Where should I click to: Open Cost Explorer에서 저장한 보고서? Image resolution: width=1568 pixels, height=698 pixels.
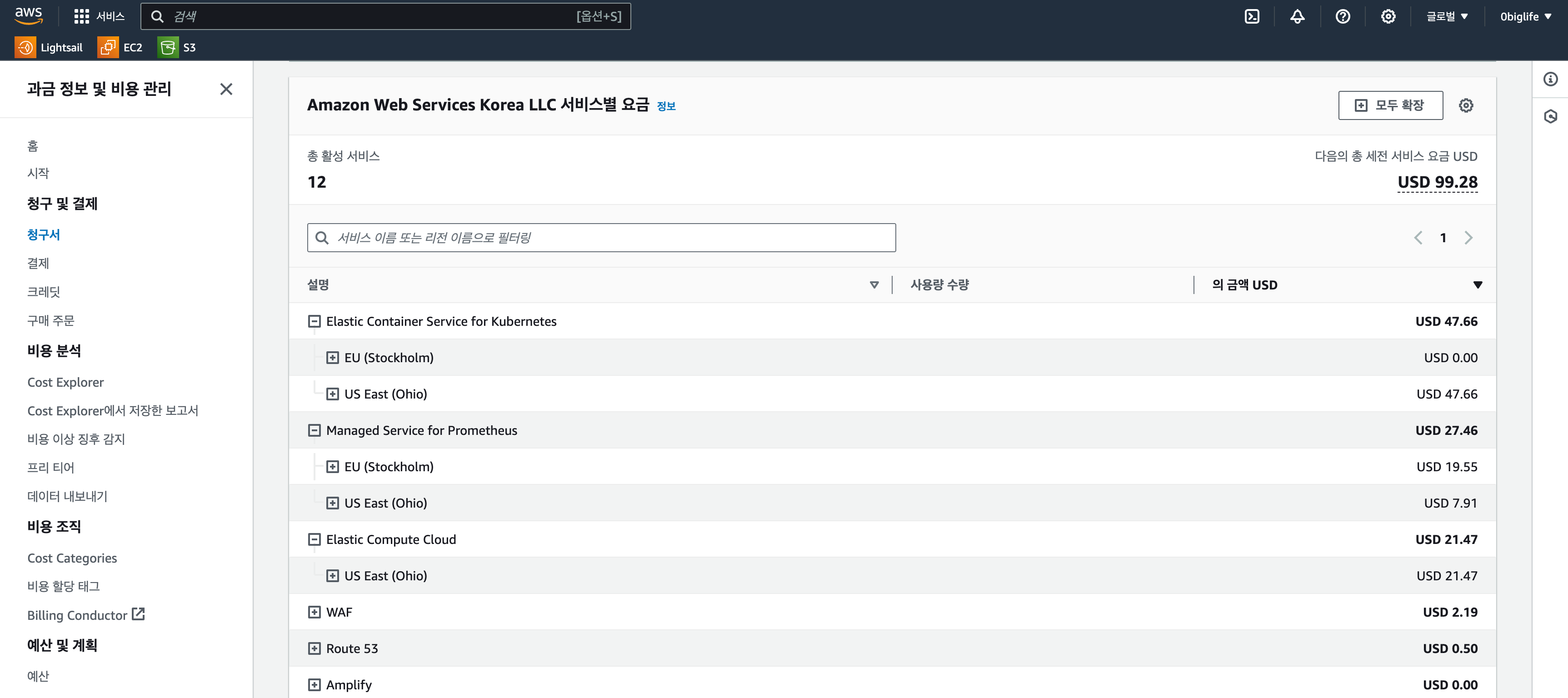[113, 411]
